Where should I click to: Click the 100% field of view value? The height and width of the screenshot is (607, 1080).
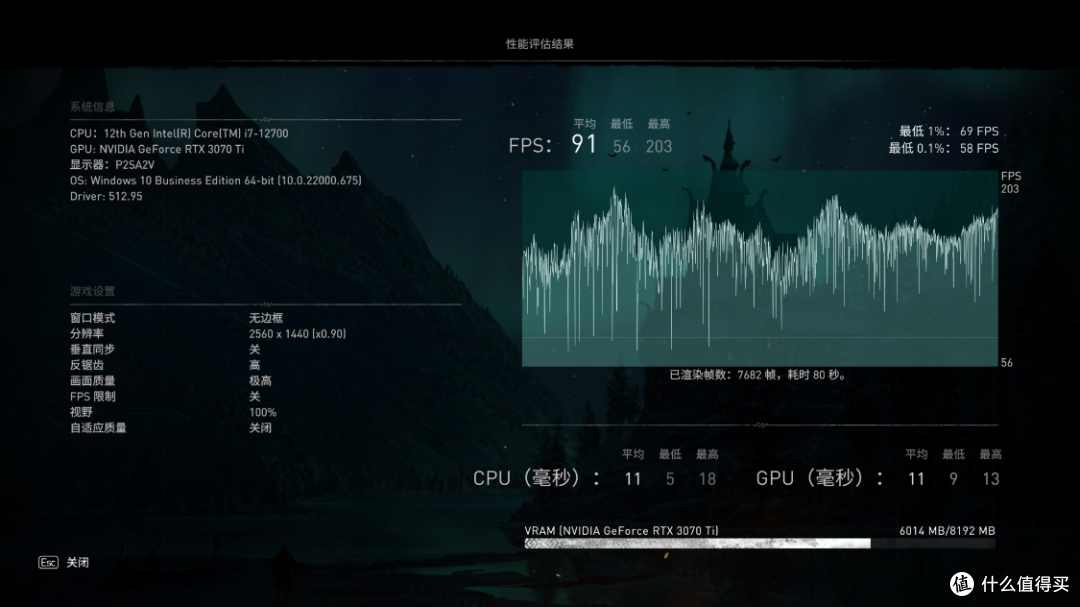point(262,413)
